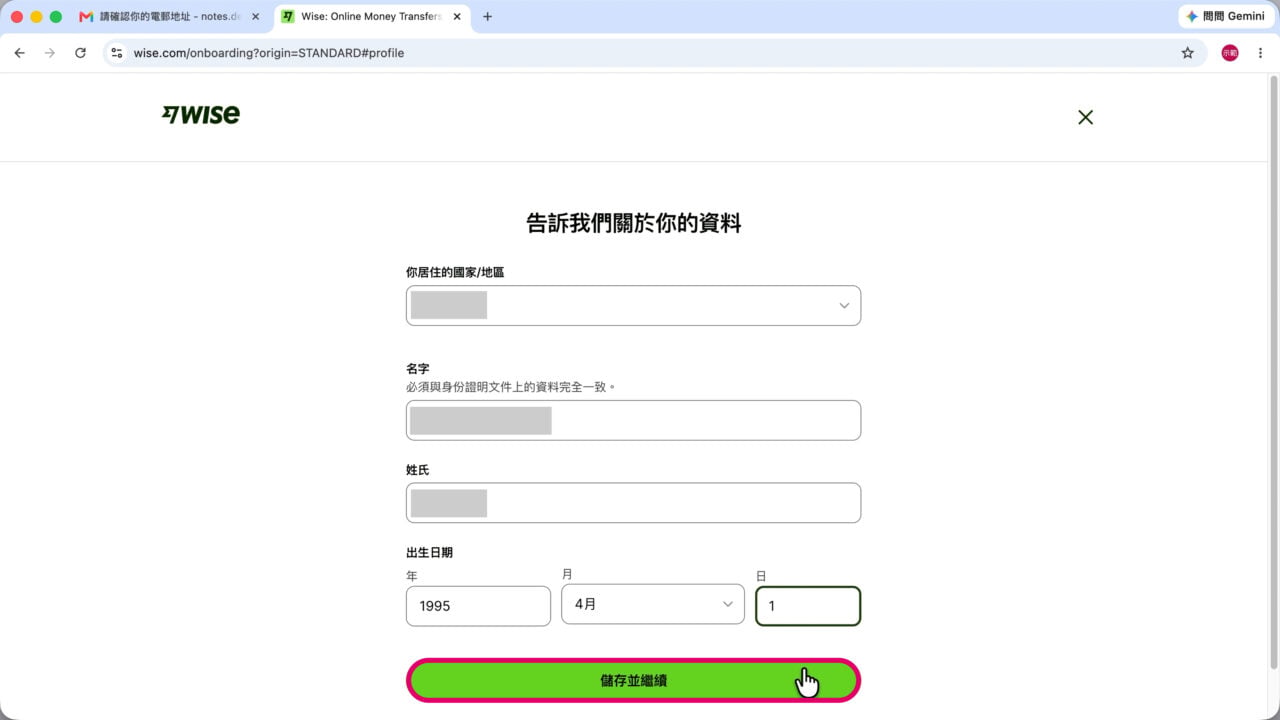This screenshot has height=720, width=1280.
Task: Open site information icon in address bar
Action: coord(116,53)
